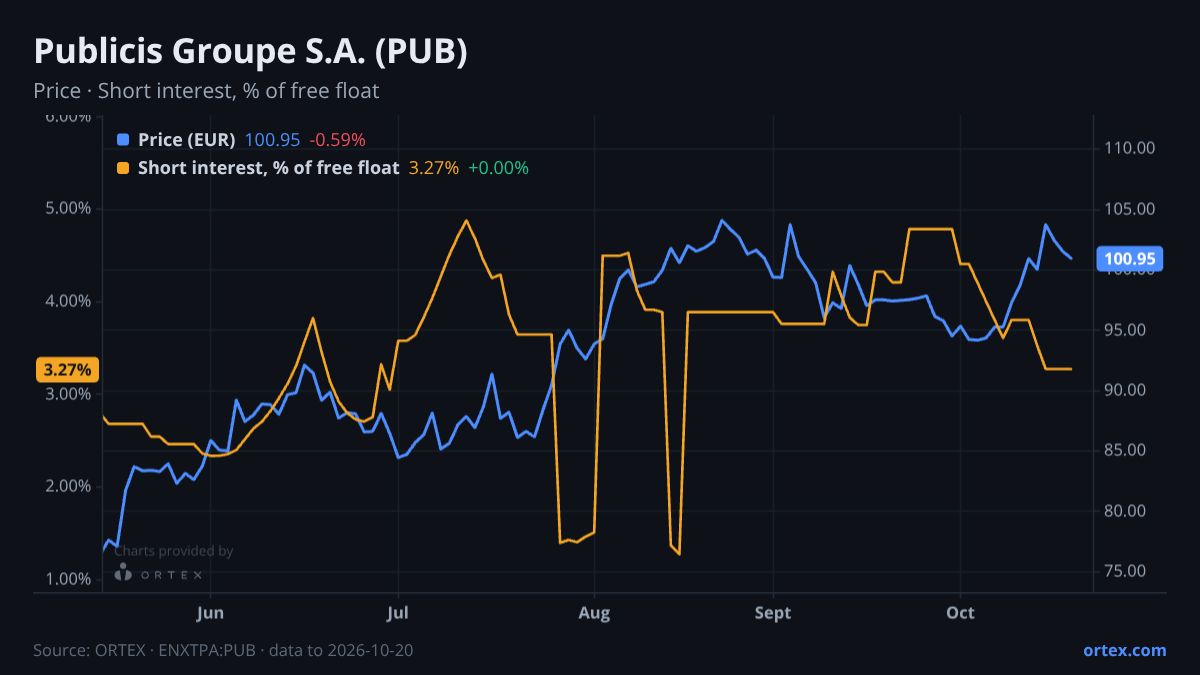Click the Aug label on the time axis
This screenshot has width=1200, height=675.
594,612
